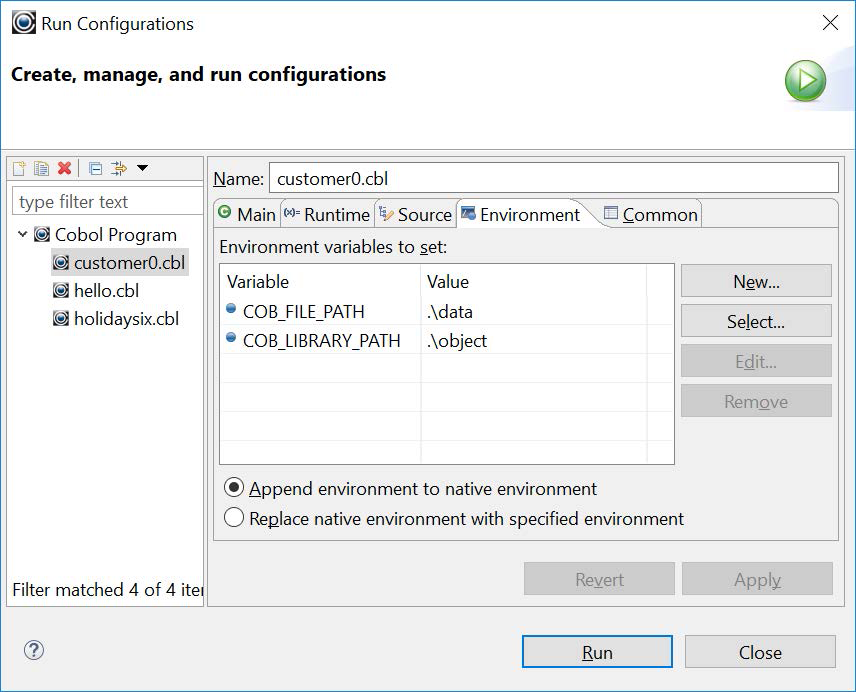The width and height of the screenshot is (856, 692).
Task: Select Replace native environment with specified environment
Action: 235,518
